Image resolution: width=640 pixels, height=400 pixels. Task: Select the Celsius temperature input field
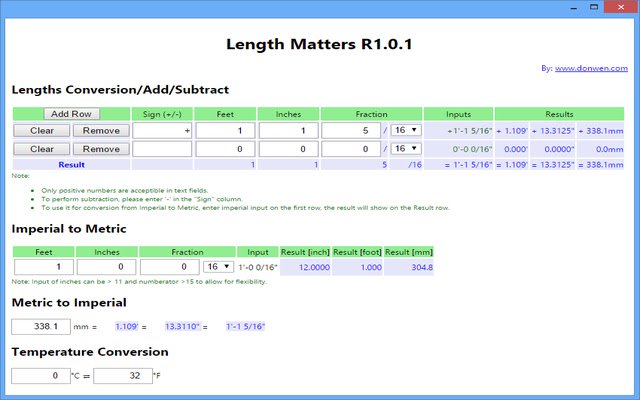point(41,376)
